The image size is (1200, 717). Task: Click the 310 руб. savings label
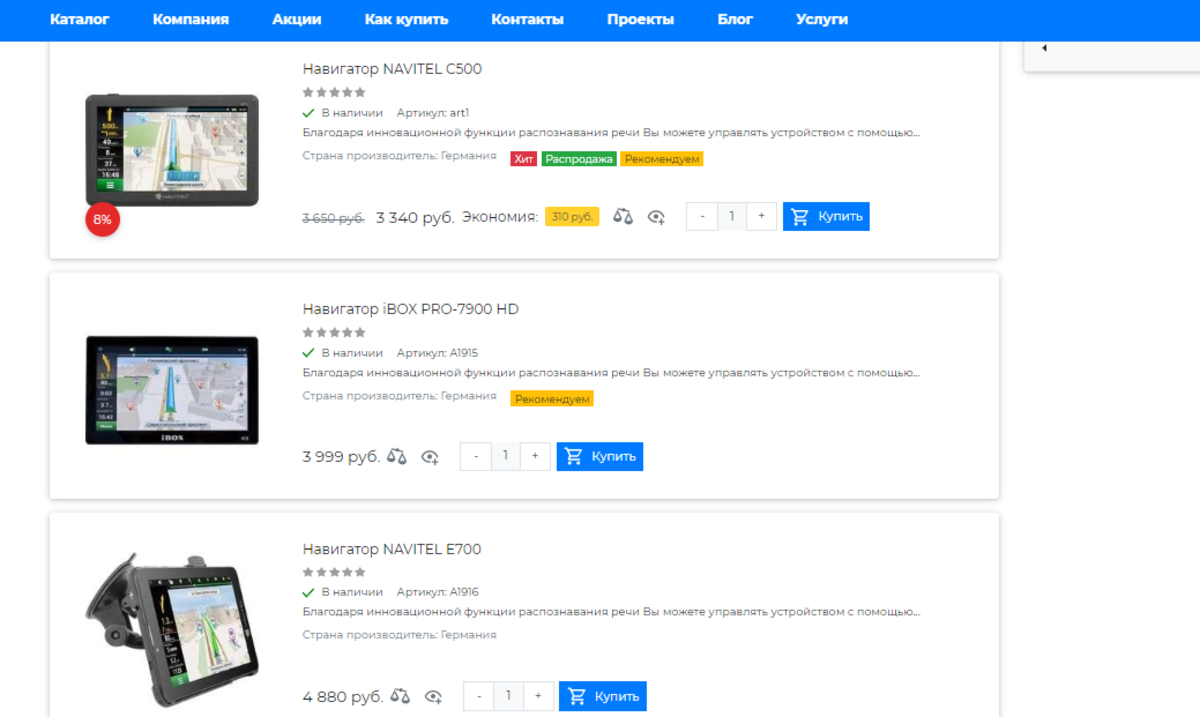point(572,217)
